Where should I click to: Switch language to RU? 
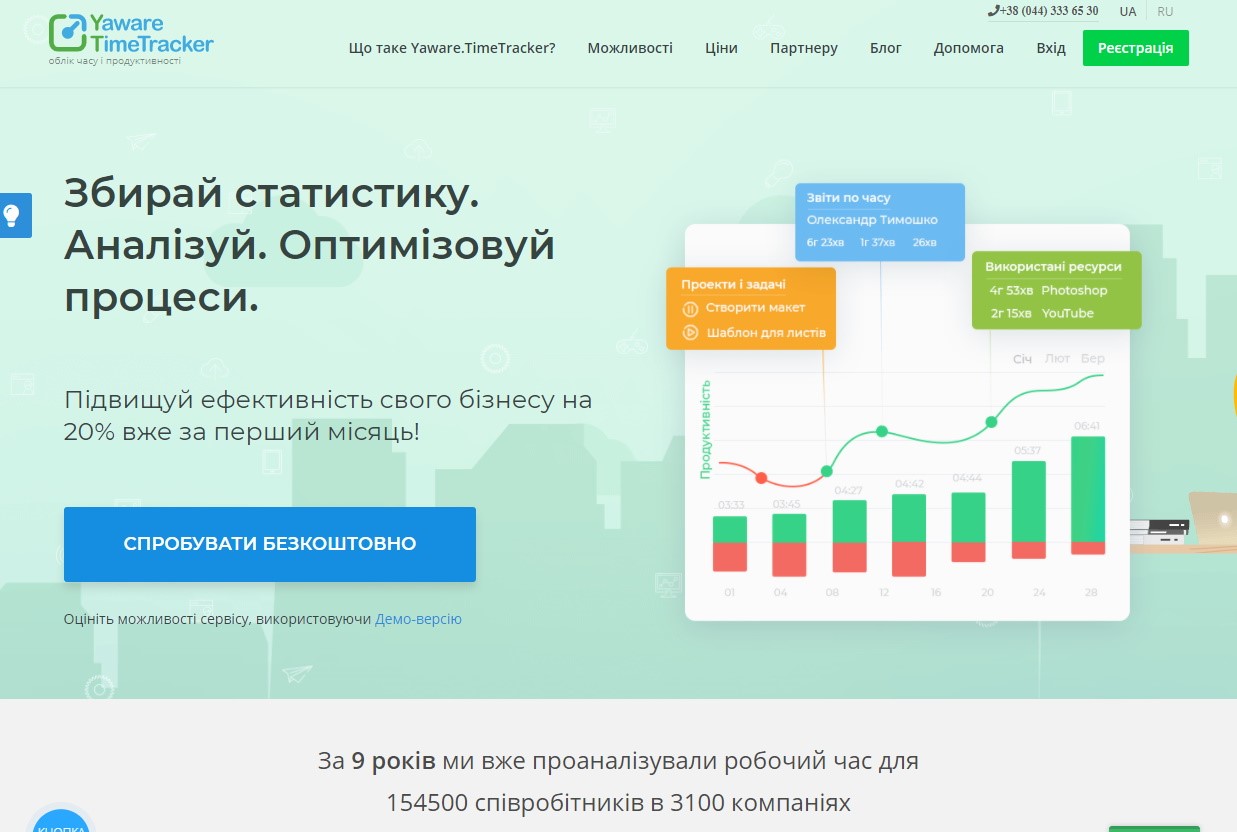coord(1165,12)
